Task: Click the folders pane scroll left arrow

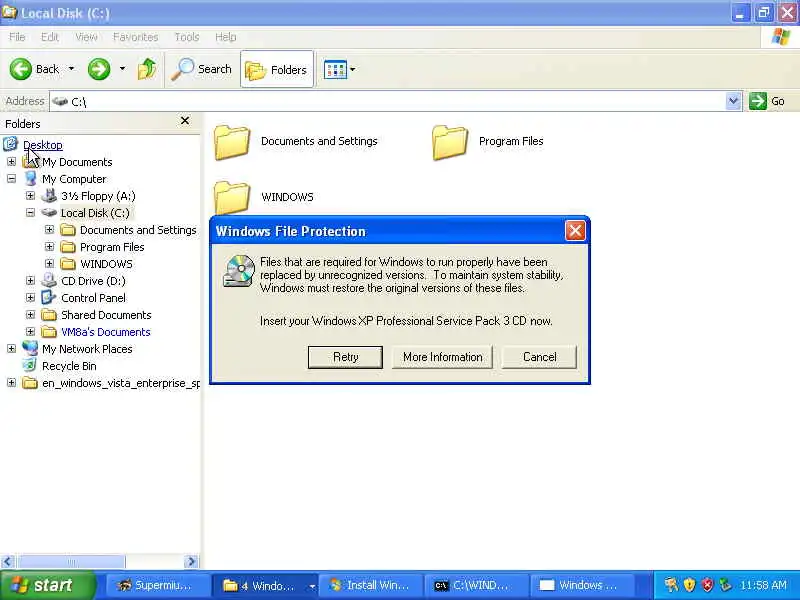Action: click(8, 562)
